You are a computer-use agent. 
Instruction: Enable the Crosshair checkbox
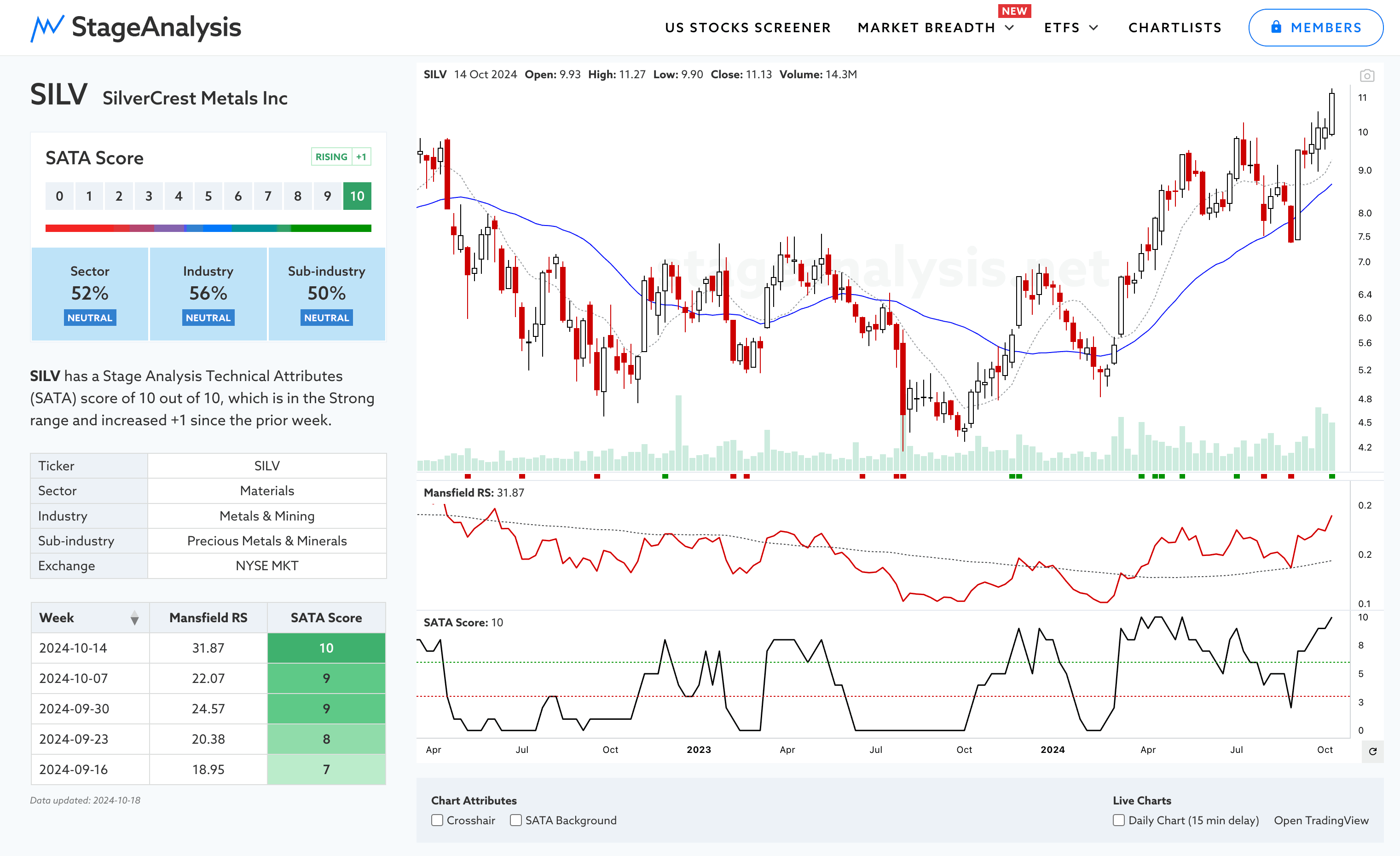437,820
